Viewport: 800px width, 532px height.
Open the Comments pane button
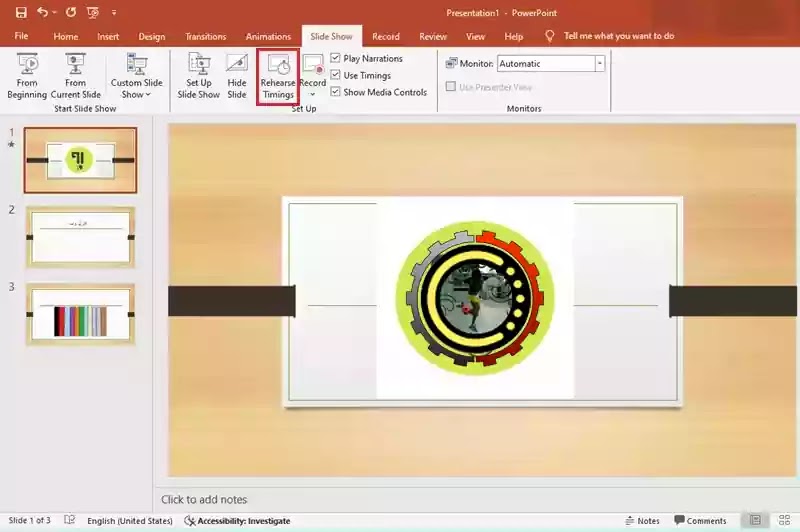[700, 521]
